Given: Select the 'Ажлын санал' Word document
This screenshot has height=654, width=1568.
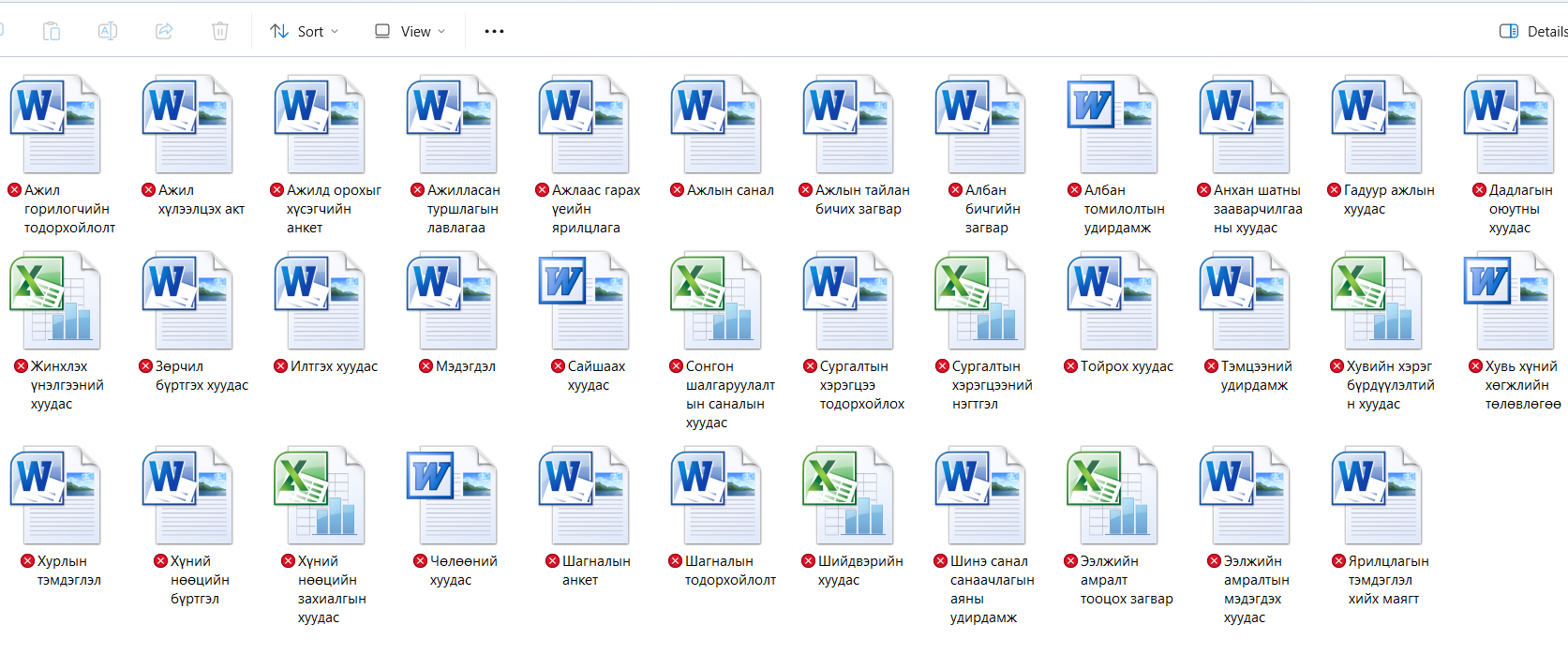Looking at the screenshot, I should click(x=715, y=125).
